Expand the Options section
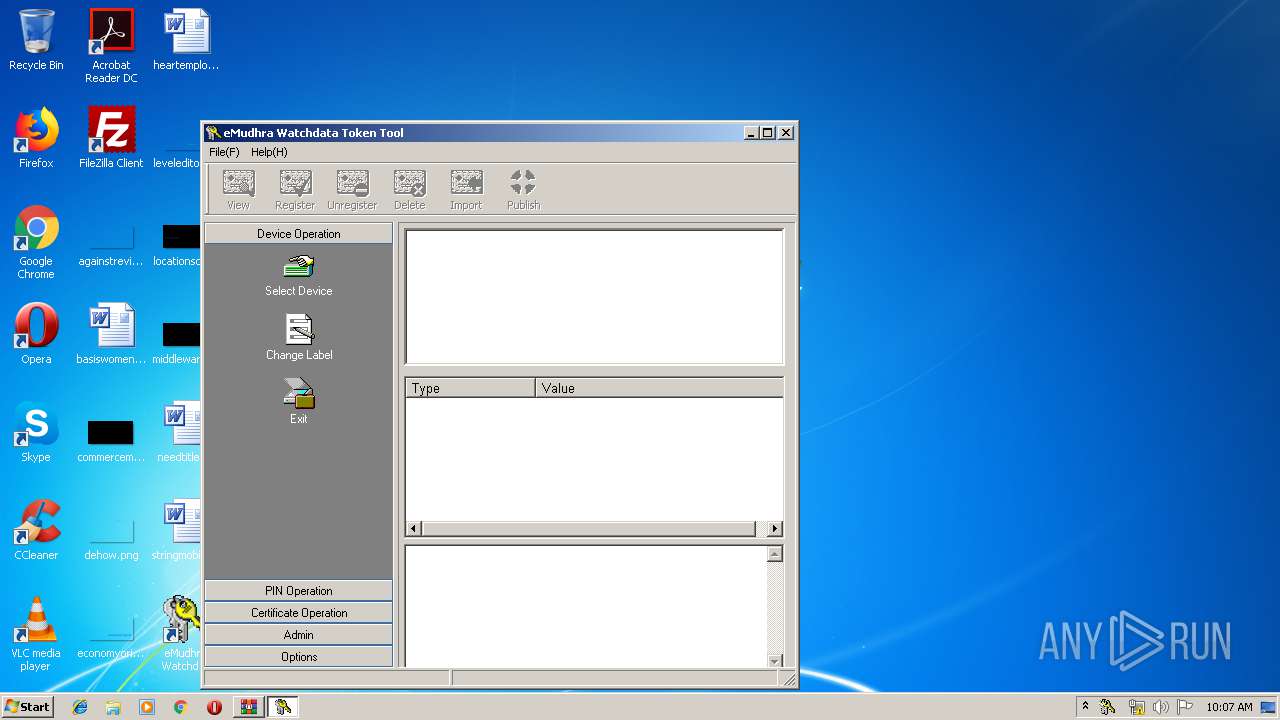The height and width of the screenshot is (720, 1280). pos(298,657)
